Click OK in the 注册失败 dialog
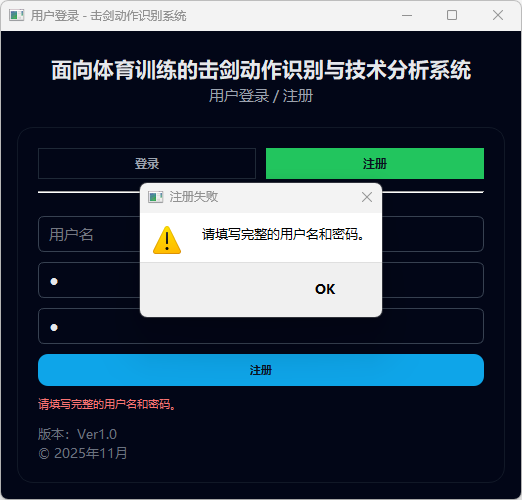This screenshot has width=522, height=500. tap(325, 289)
